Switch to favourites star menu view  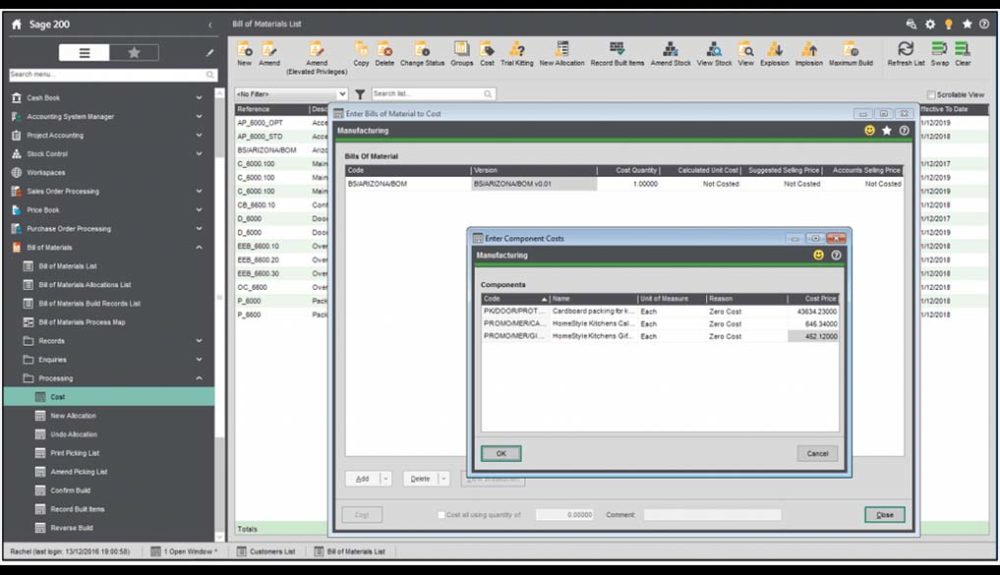(134, 52)
